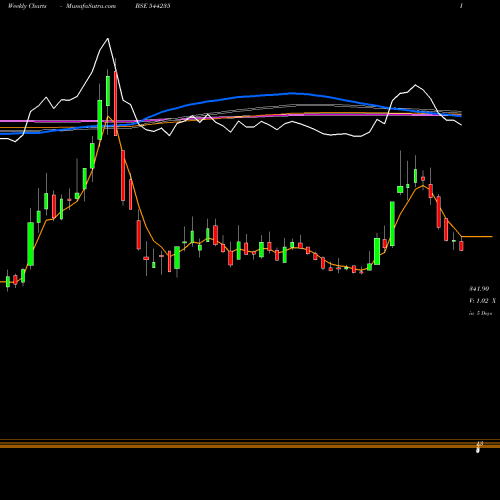This screenshot has width=500, height=500.
Task: Click the 'MunafaSutra.com' label
Action: [x=91, y=6]
